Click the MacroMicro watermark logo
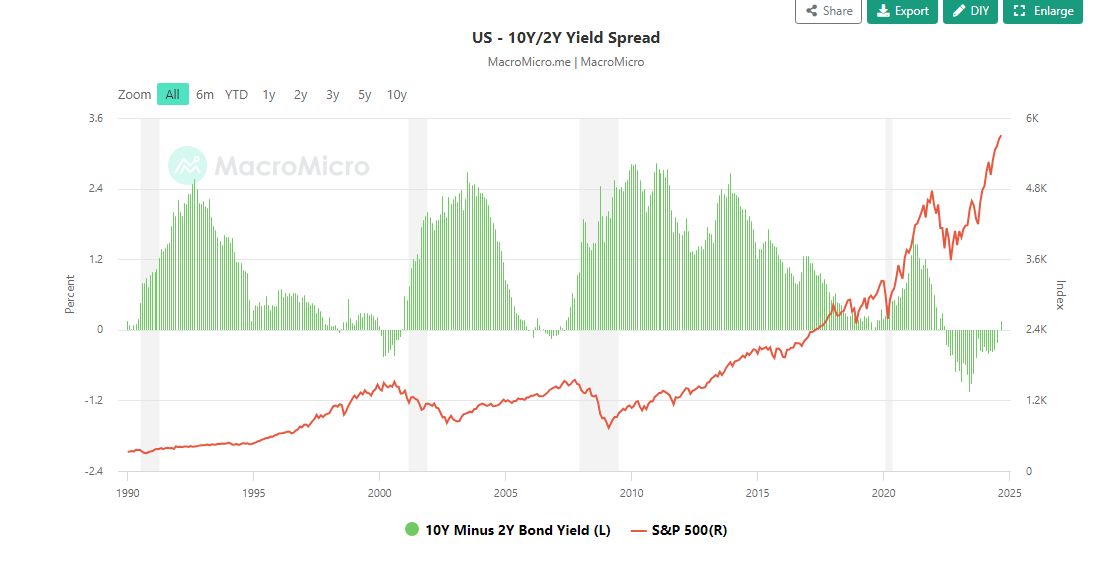 click(x=268, y=166)
